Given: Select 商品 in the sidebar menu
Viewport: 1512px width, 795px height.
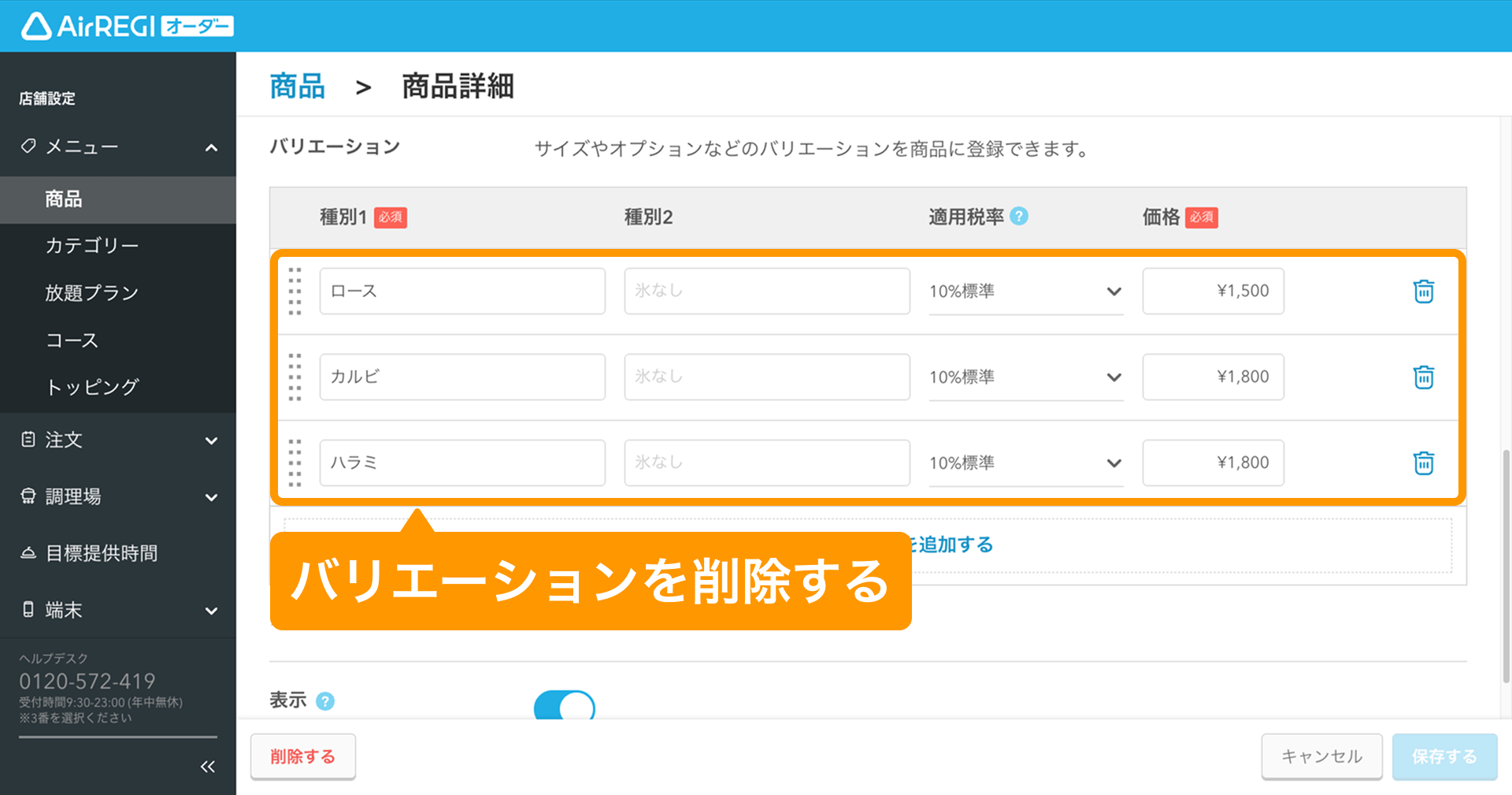Looking at the screenshot, I should [x=118, y=199].
